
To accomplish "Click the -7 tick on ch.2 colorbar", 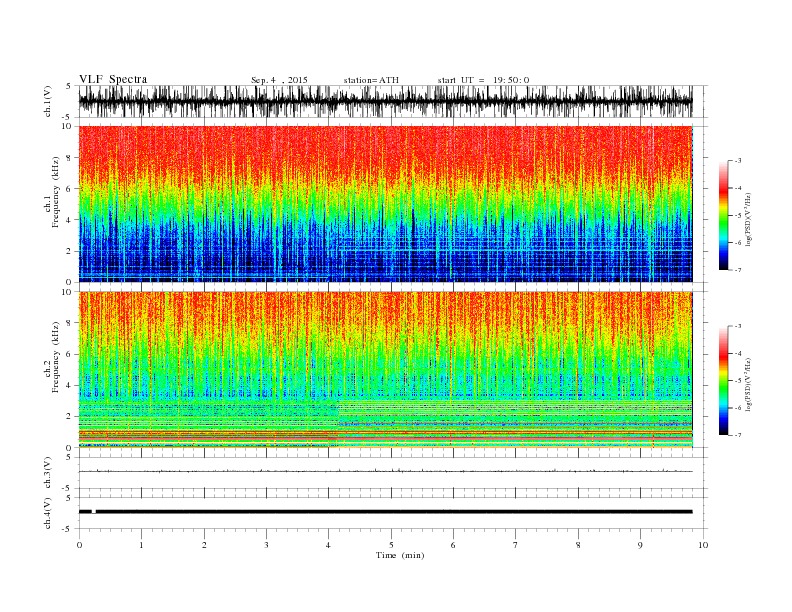I will coord(738,435).
